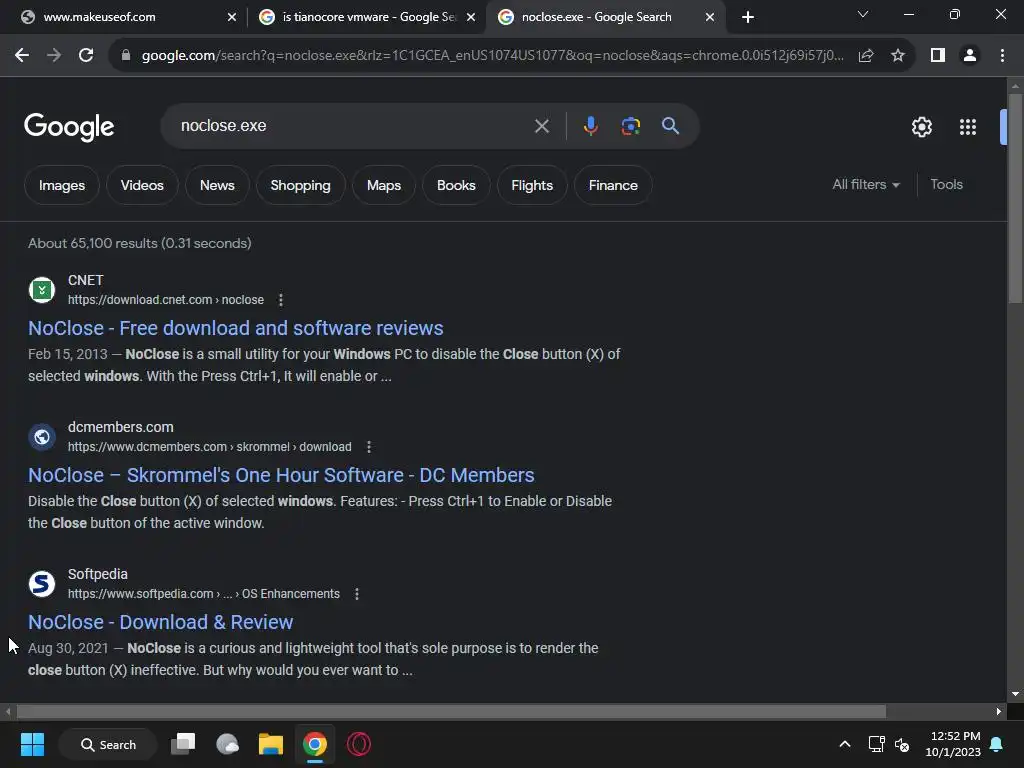Open the weather widget cloud icon
1024x768 pixels.
tap(227, 744)
